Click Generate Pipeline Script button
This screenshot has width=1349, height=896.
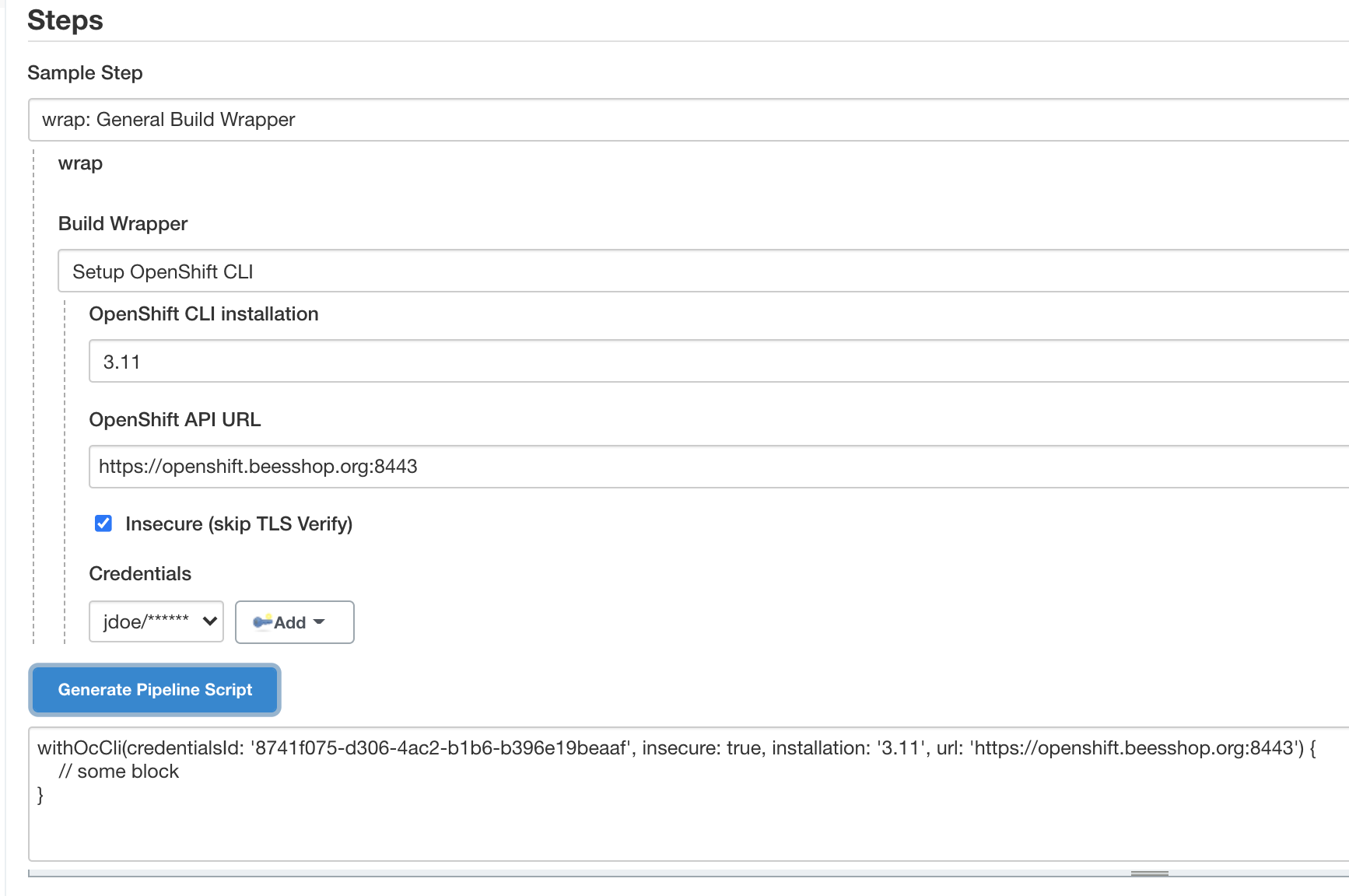155,690
